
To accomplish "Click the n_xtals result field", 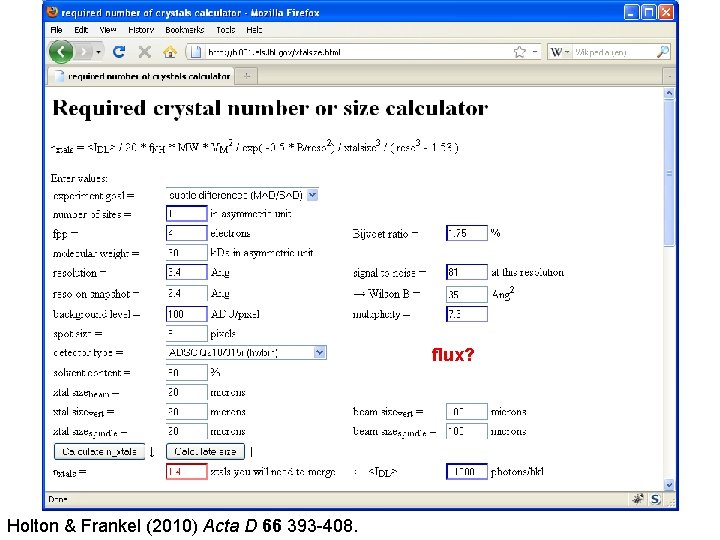I will pyautogui.click(x=186, y=472).
